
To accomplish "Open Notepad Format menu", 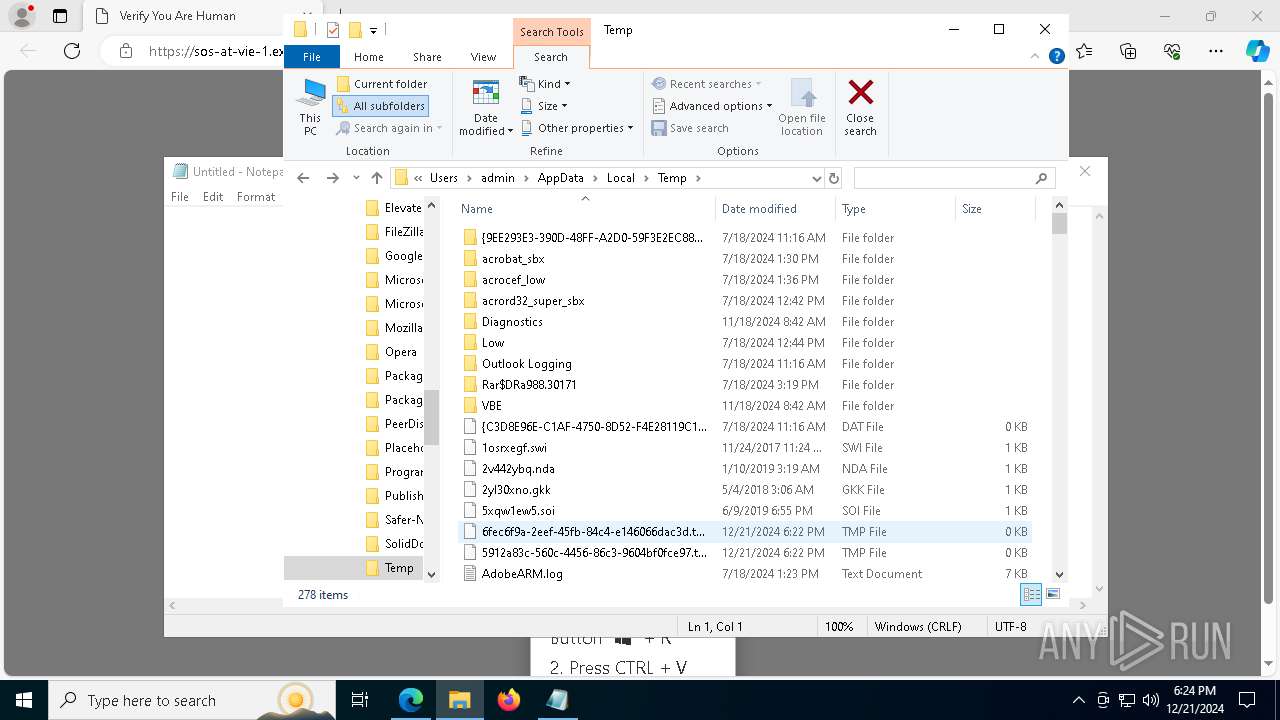I will (256, 197).
